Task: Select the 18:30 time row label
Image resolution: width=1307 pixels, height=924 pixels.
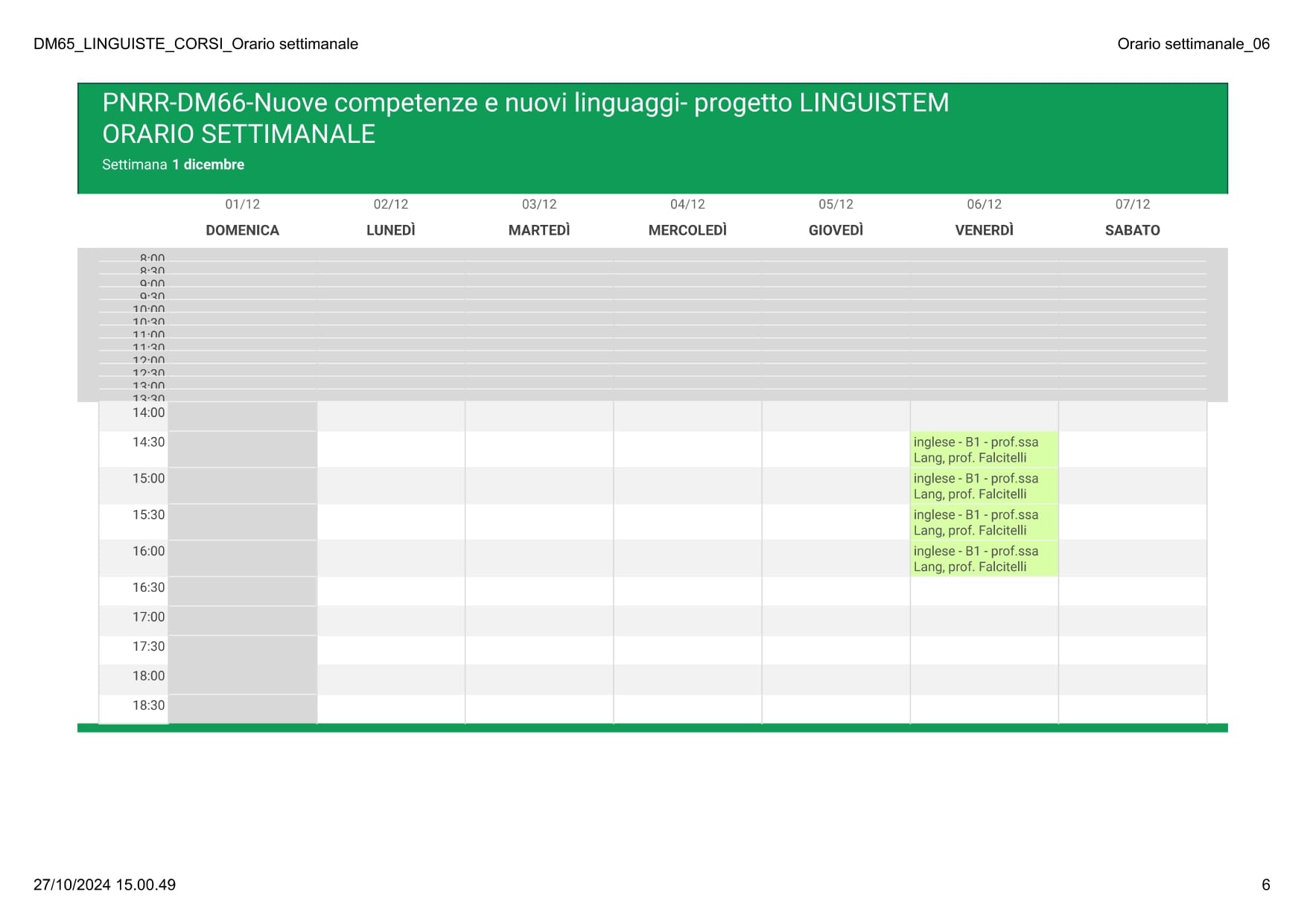Action: pyautogui.click(x=148, y=705)
